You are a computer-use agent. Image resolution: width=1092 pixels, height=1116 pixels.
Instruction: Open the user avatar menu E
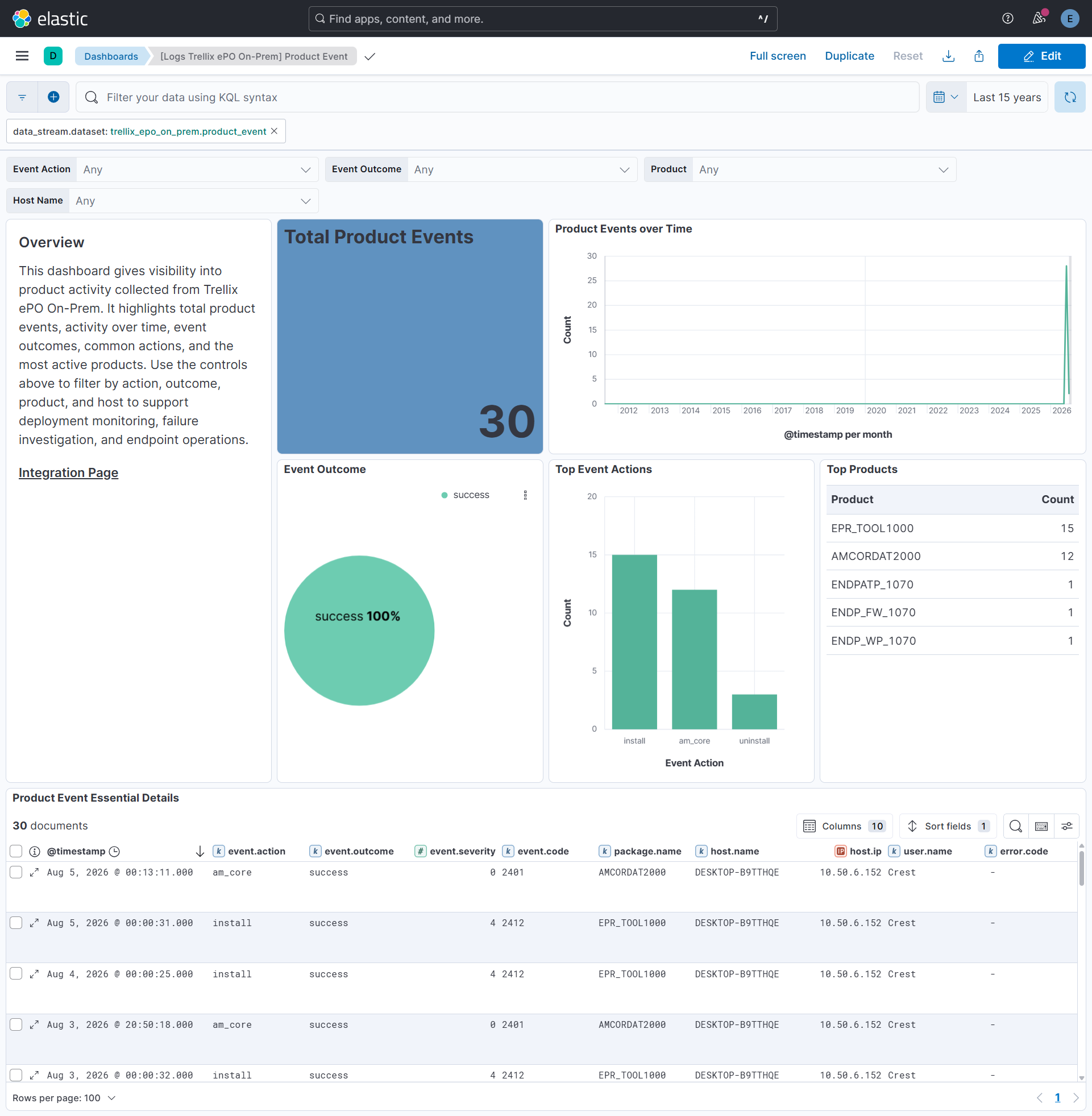1070,18
